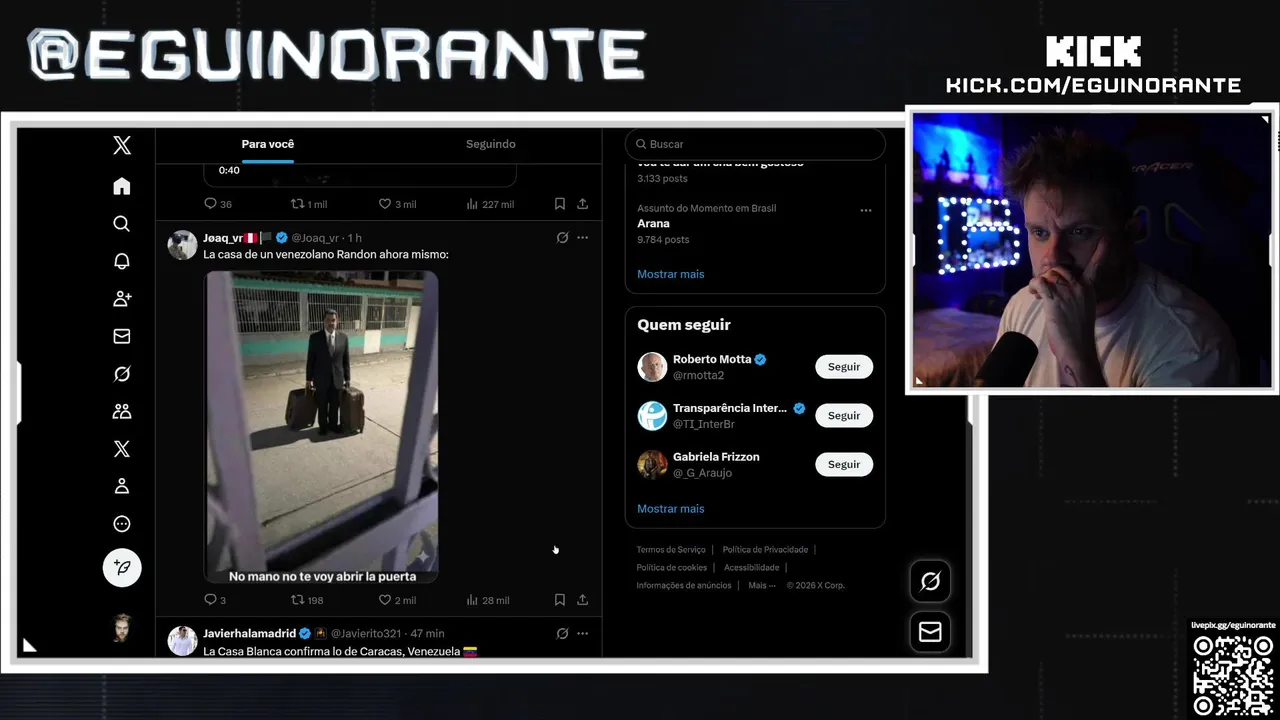Open Javierhalamadrid profile avatar
Image resolution: width=1280 pixels, height=720 pixels.
(182, 640)
